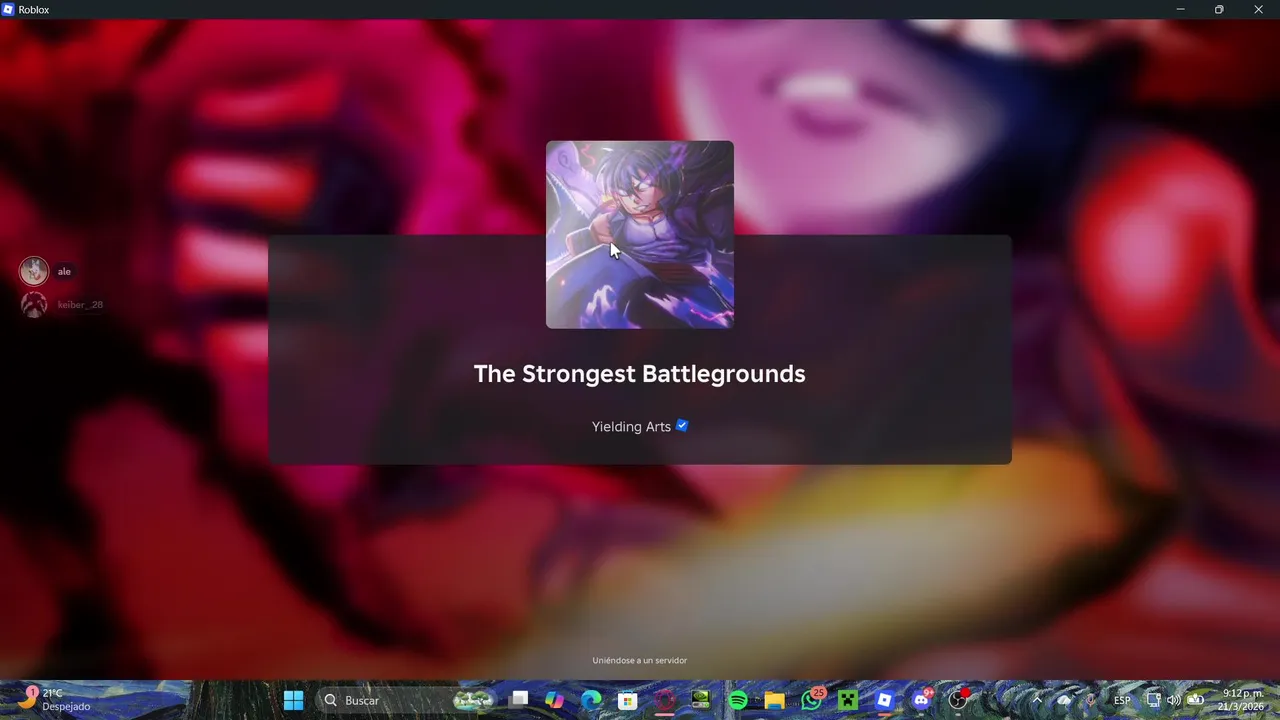This screenshot has width=1280, height=720.
Task: Switch the ESP keyboard language indicator
Action: pyautogui.click(x=1123, y=700)
